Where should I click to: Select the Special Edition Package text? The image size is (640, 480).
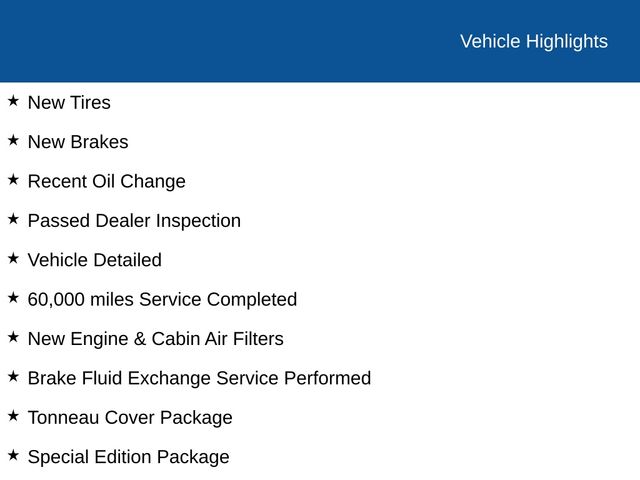(x=129, y=457)
